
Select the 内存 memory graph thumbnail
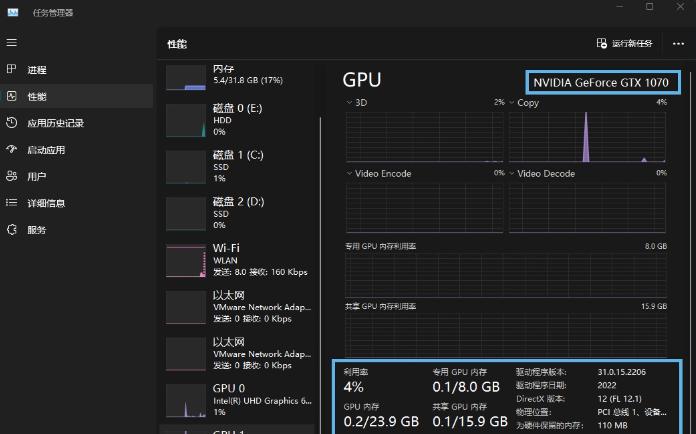coord(186,78)
